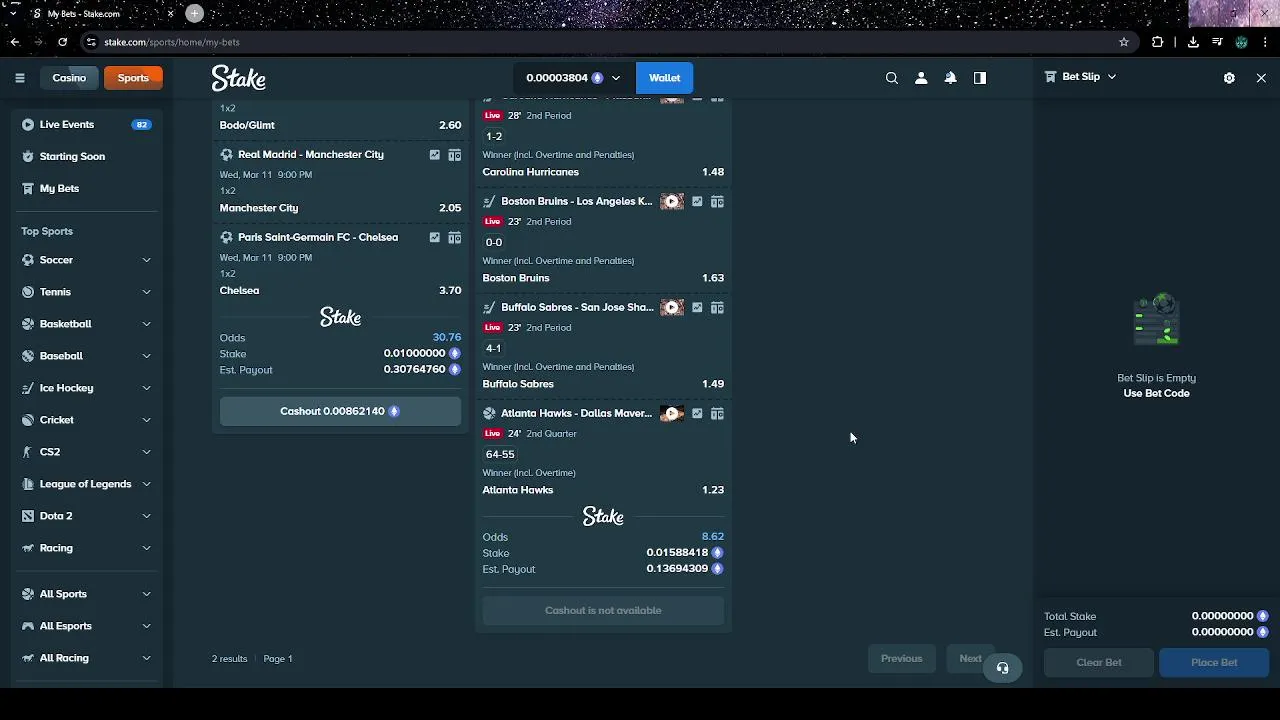This screenshot has width=1280, height=720.
Task: Expand the Tennis sports category
Action: coord(146,292)
